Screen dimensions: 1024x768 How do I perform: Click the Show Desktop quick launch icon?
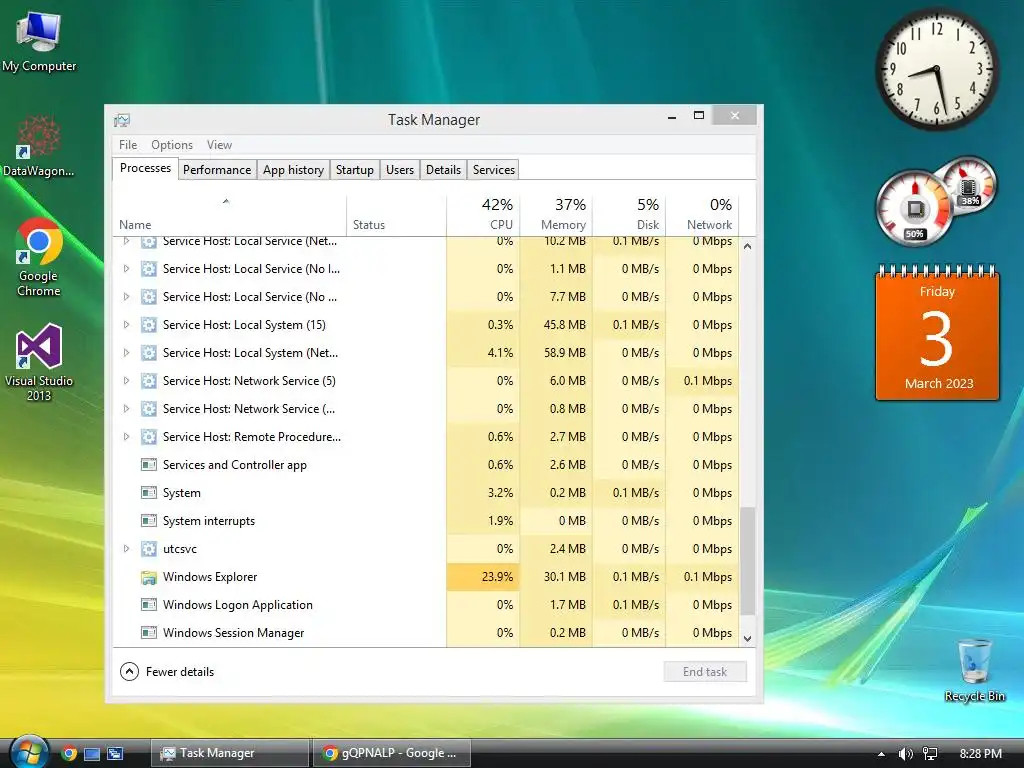(92, 754)
